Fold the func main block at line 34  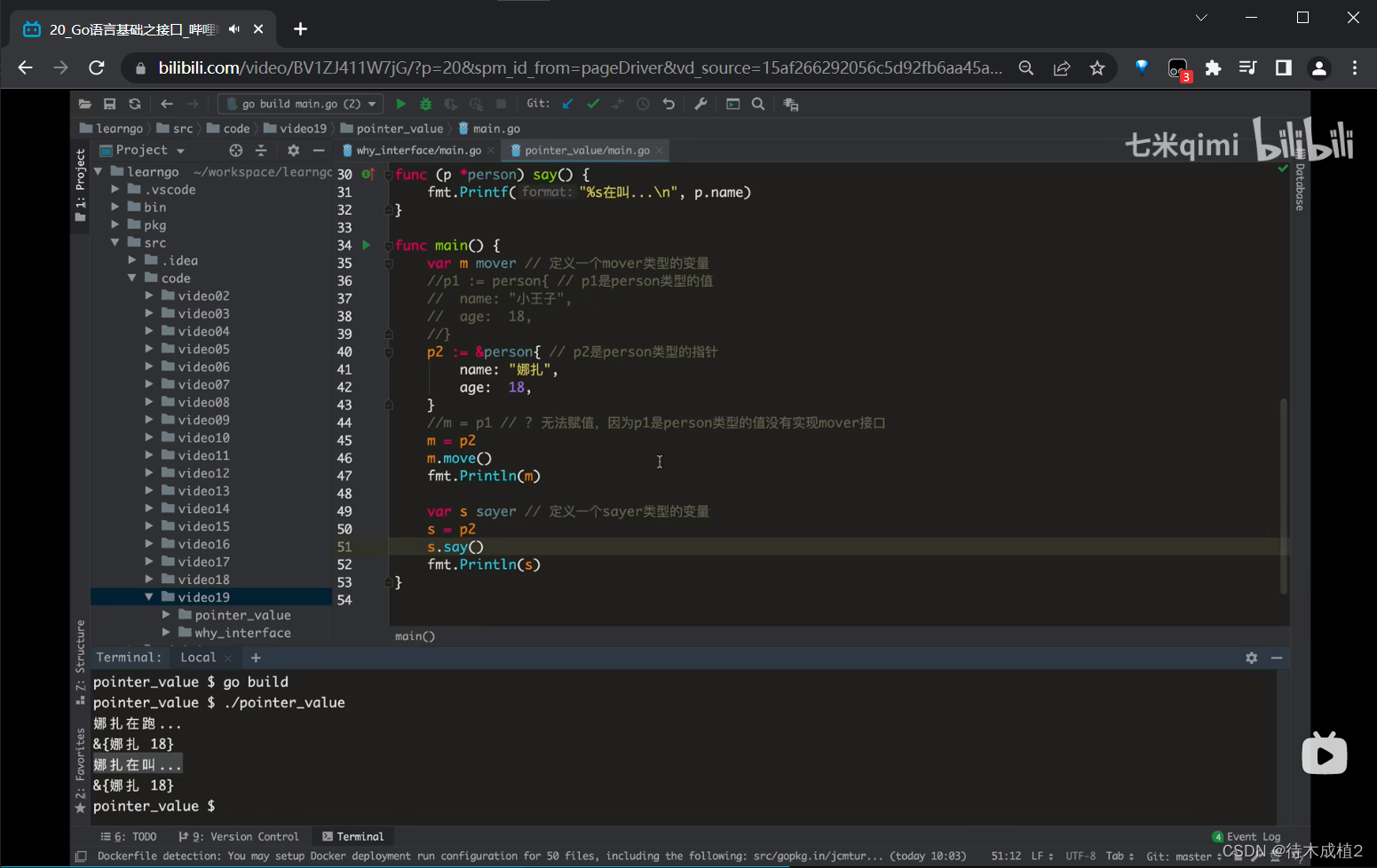(x=388, y=245)
